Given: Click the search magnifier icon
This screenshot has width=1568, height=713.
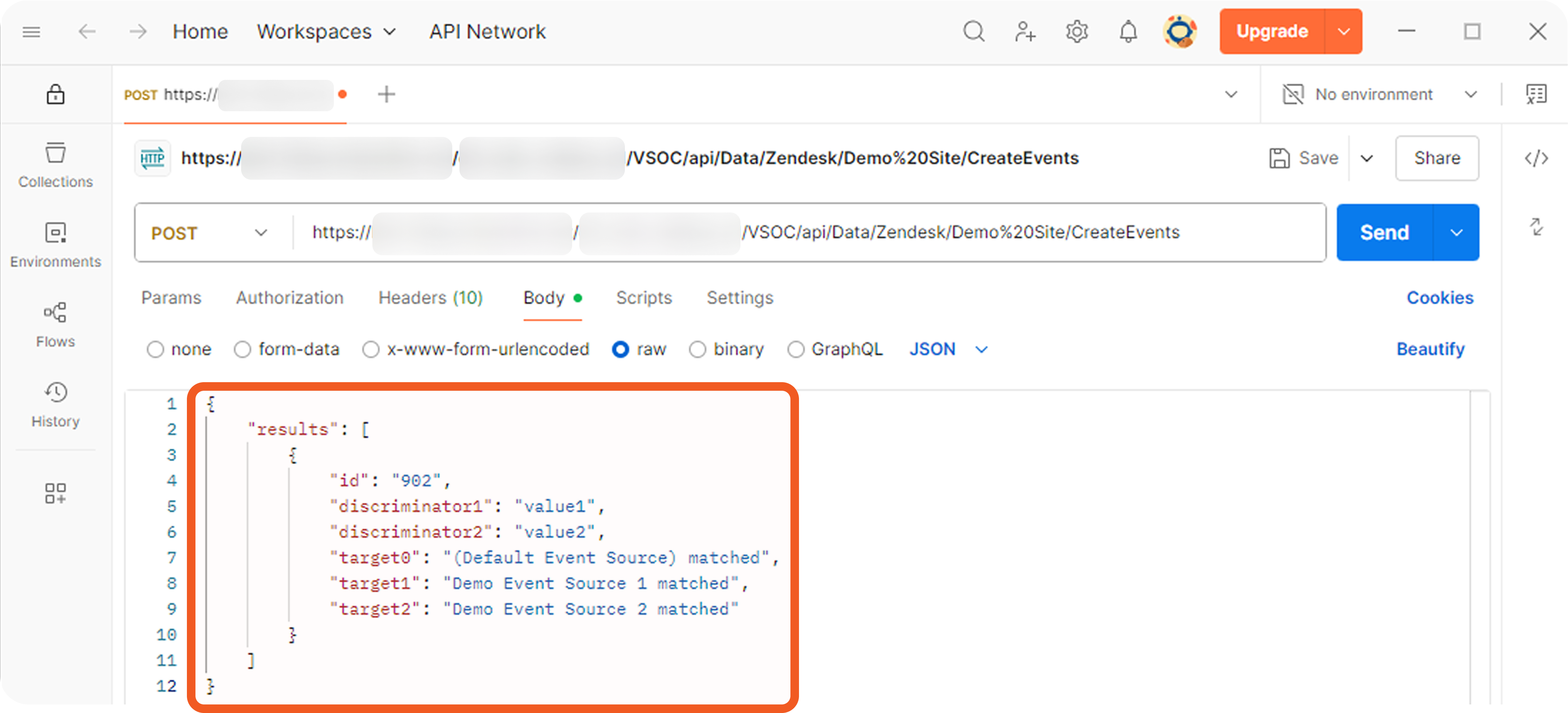Looking at the screenshot, I should (x=974, y=31).
